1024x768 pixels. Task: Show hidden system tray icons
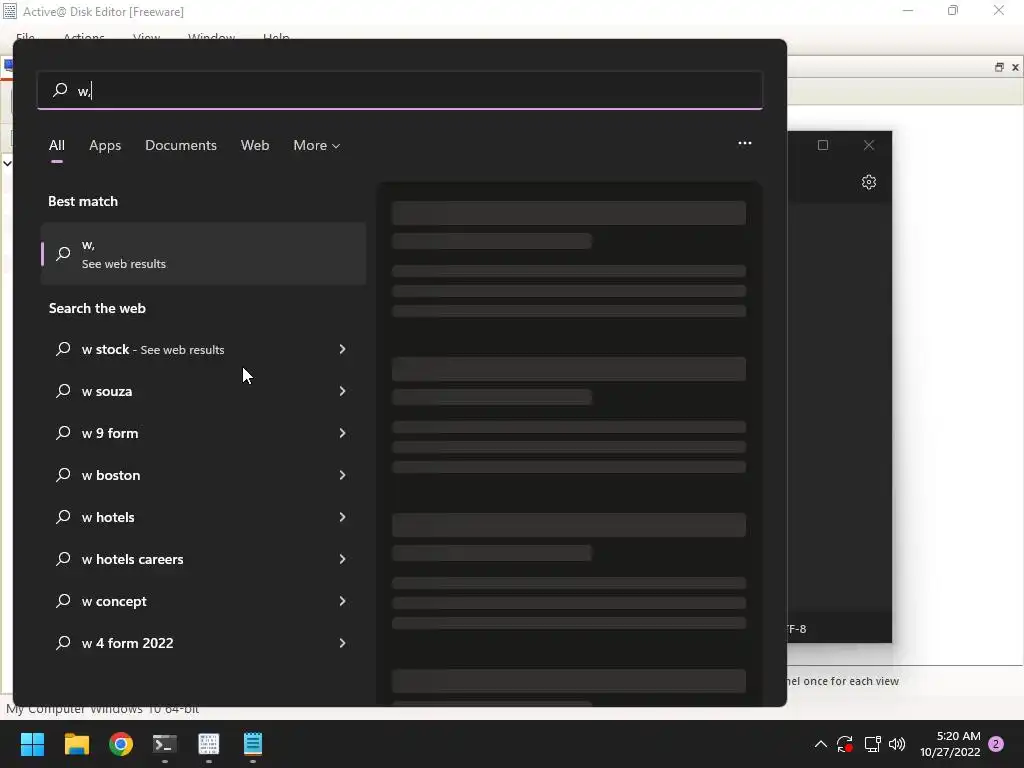(821, 744)
